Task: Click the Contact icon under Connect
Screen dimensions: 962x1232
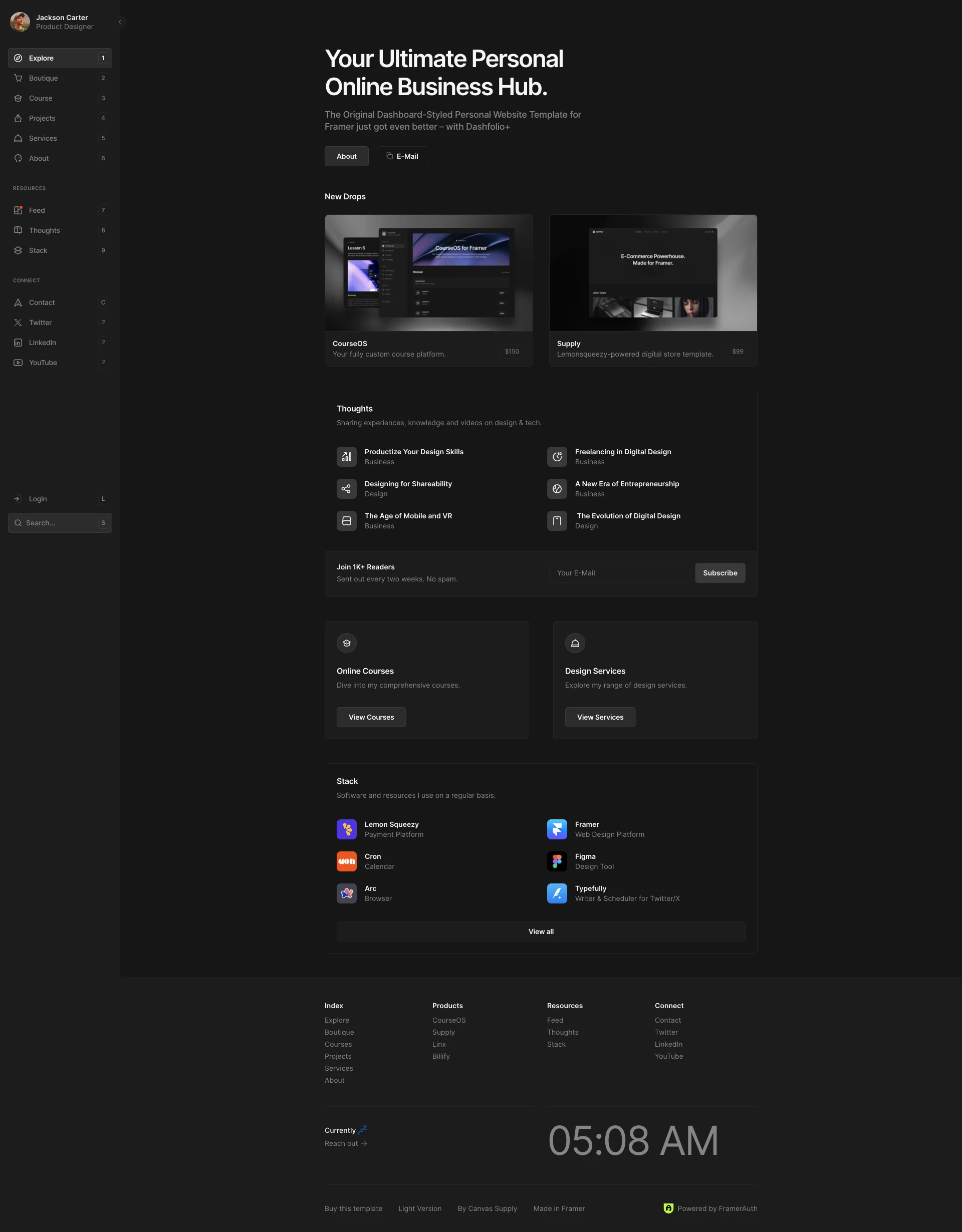Action: coord(18,302)
